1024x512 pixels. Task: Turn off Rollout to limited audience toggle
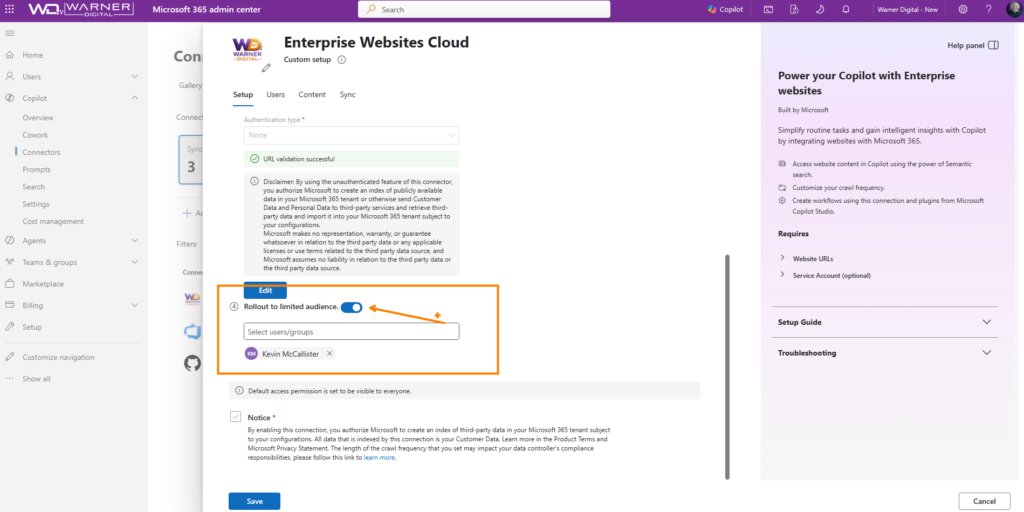click(351, 308)
